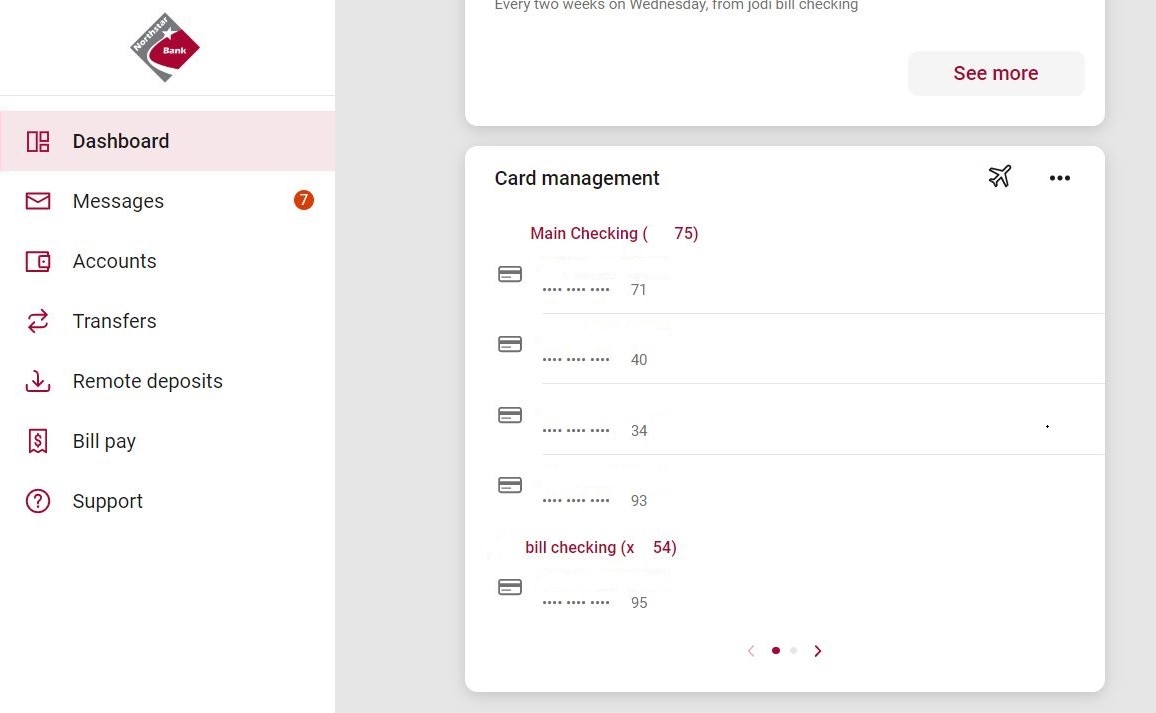Click the Remote deposits download icon
This screenshot has height=713, width=1156.
point(38,381)
